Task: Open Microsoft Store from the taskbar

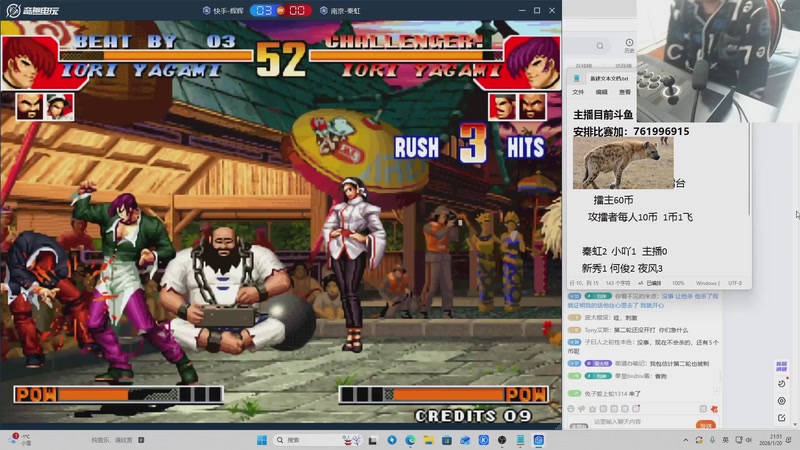Action: pos(447,440)
